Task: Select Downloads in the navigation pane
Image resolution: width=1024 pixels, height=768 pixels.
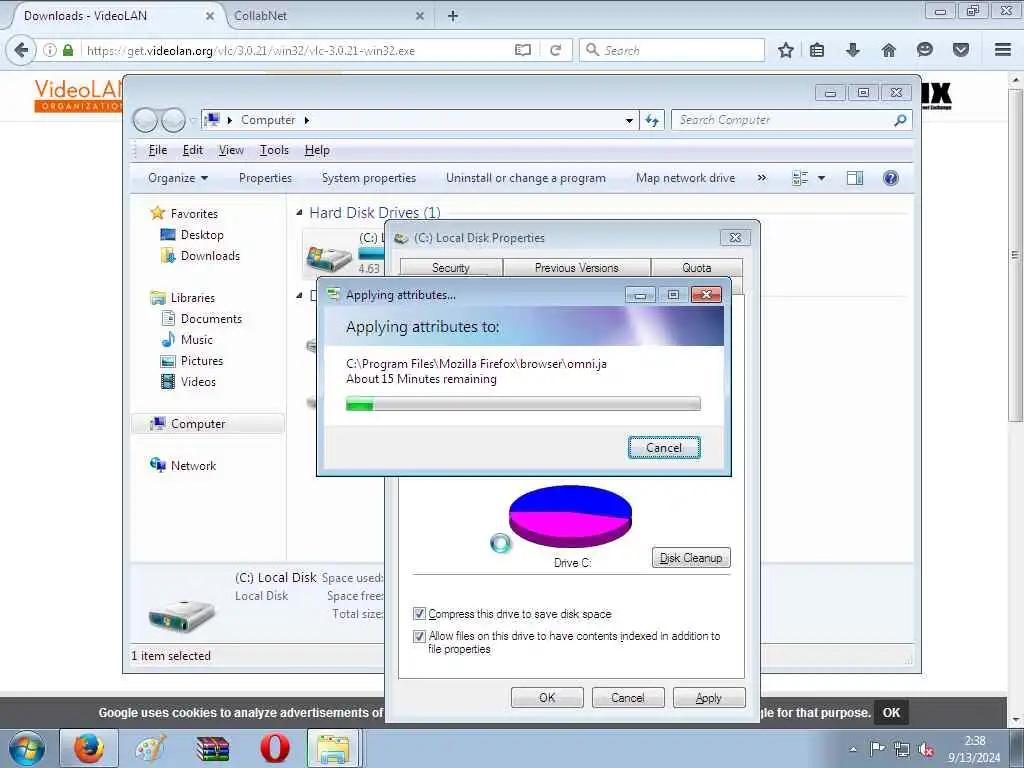Action: click(210, 256)
